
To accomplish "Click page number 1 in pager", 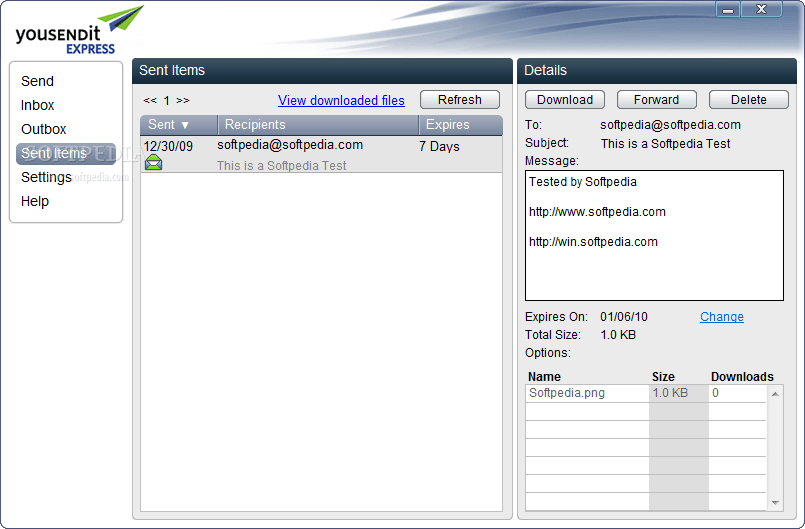I will [166, 101].
